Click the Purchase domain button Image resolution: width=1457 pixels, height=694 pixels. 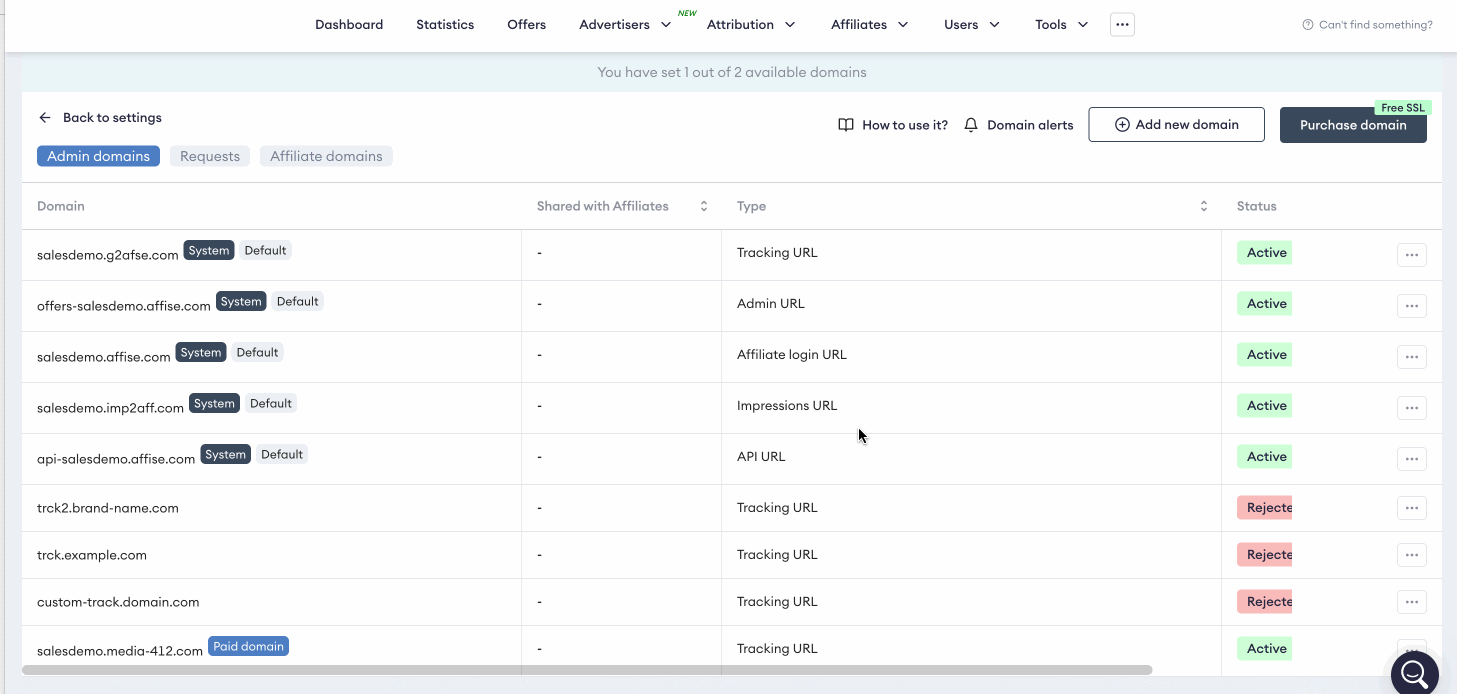(1352, 125)
